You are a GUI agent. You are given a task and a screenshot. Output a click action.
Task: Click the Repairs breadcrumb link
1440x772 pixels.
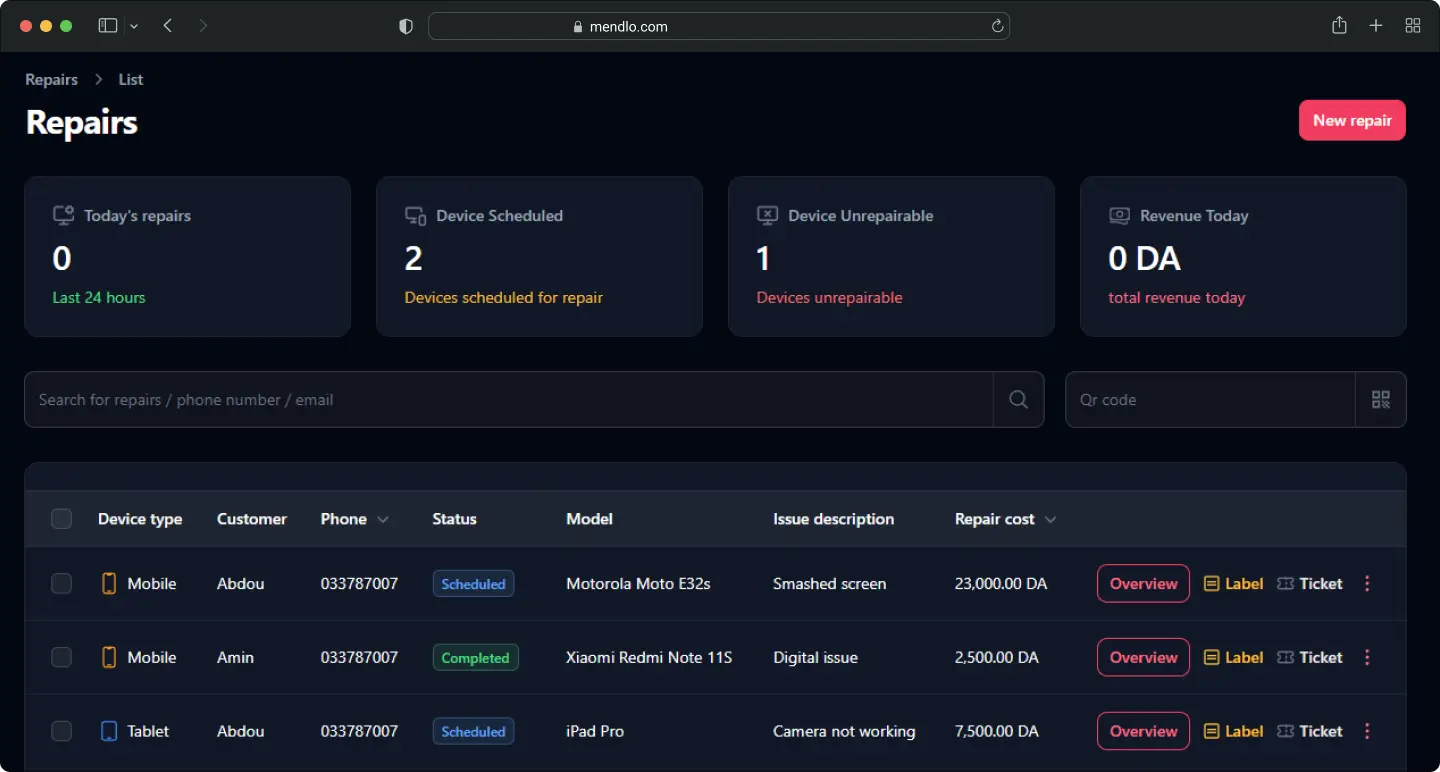point(52,79)
